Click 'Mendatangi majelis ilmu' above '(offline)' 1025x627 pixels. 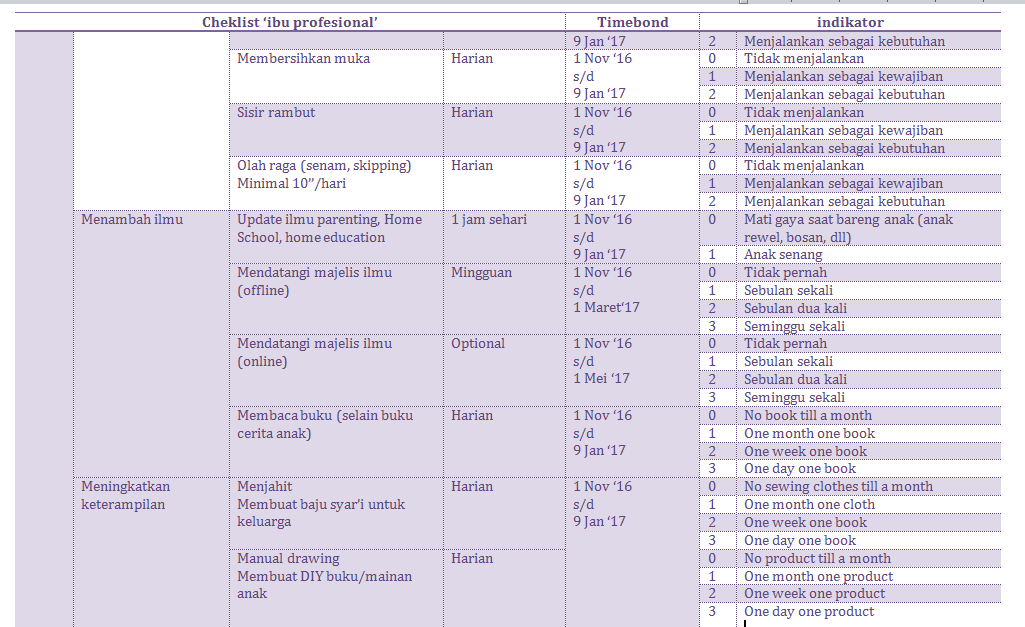pos(314,273)
